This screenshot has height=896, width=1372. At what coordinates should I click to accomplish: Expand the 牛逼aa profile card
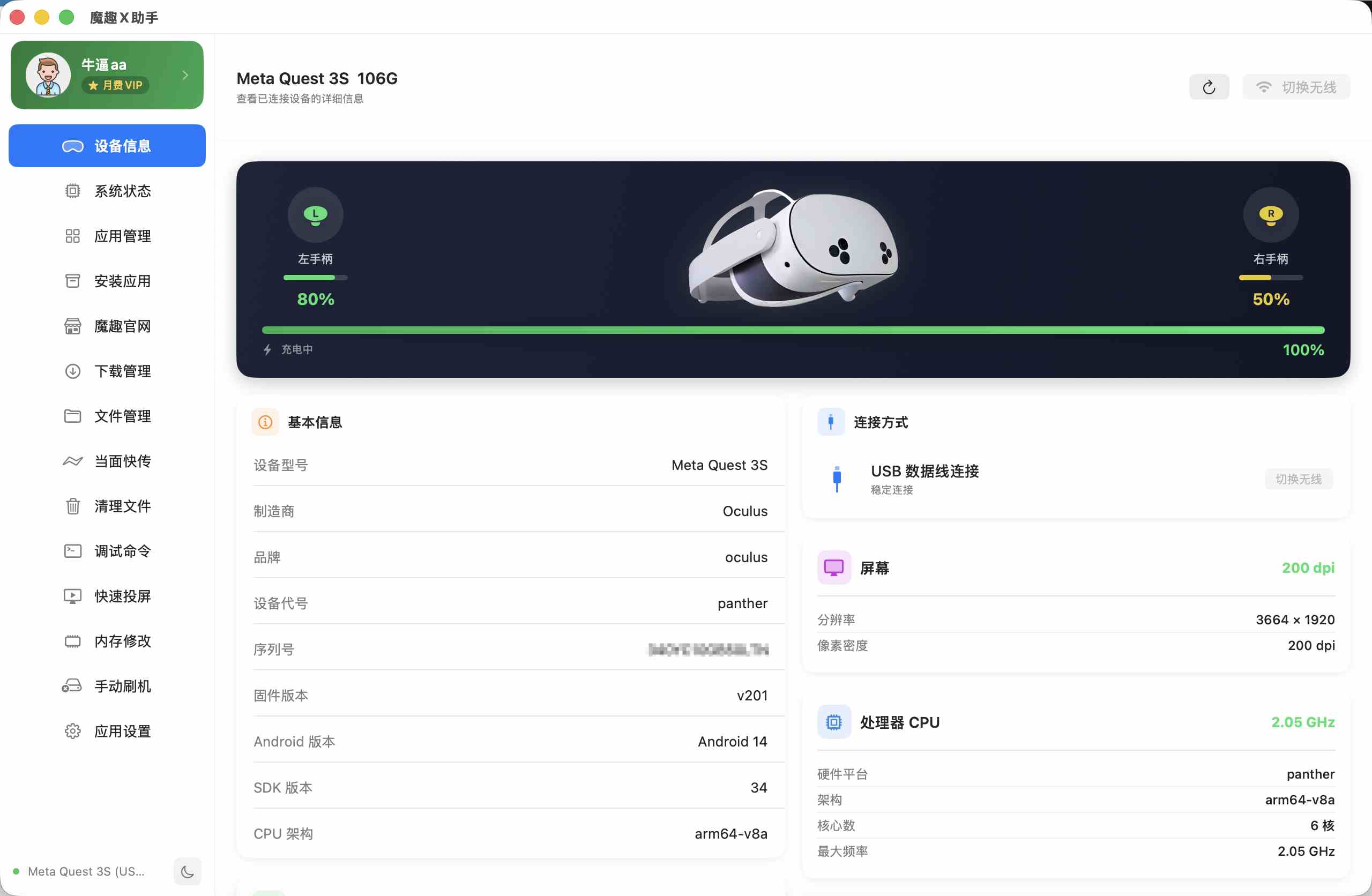tap(107, 74)
